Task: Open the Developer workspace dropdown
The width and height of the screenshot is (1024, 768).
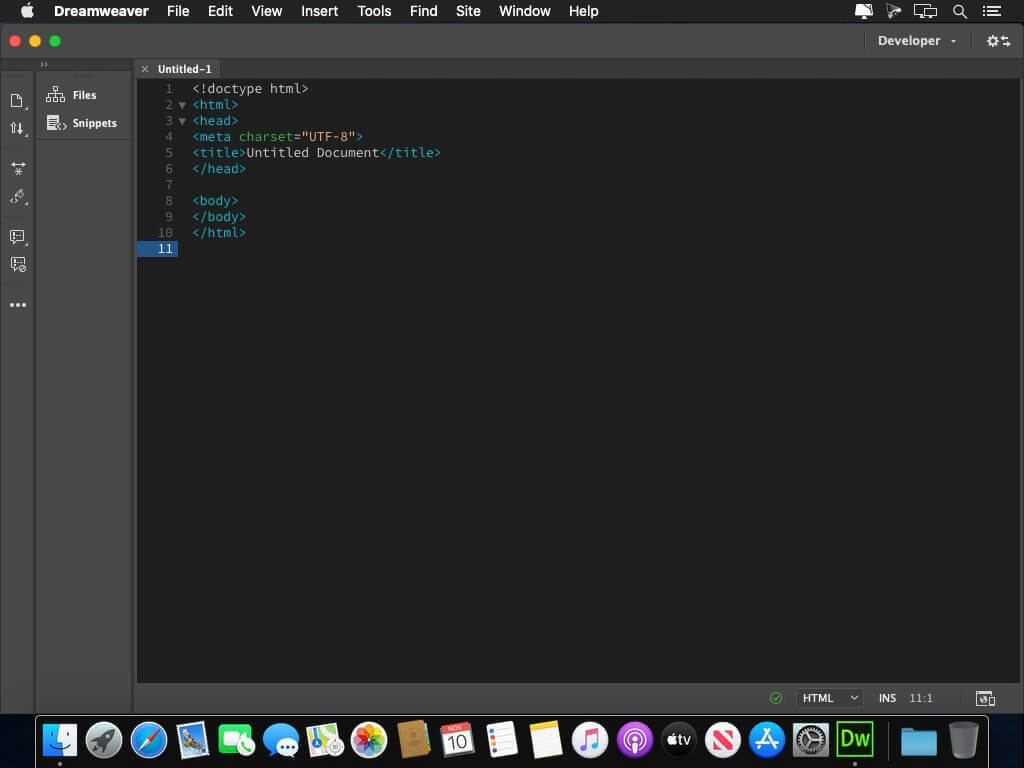Action: (x=916, y=41)
